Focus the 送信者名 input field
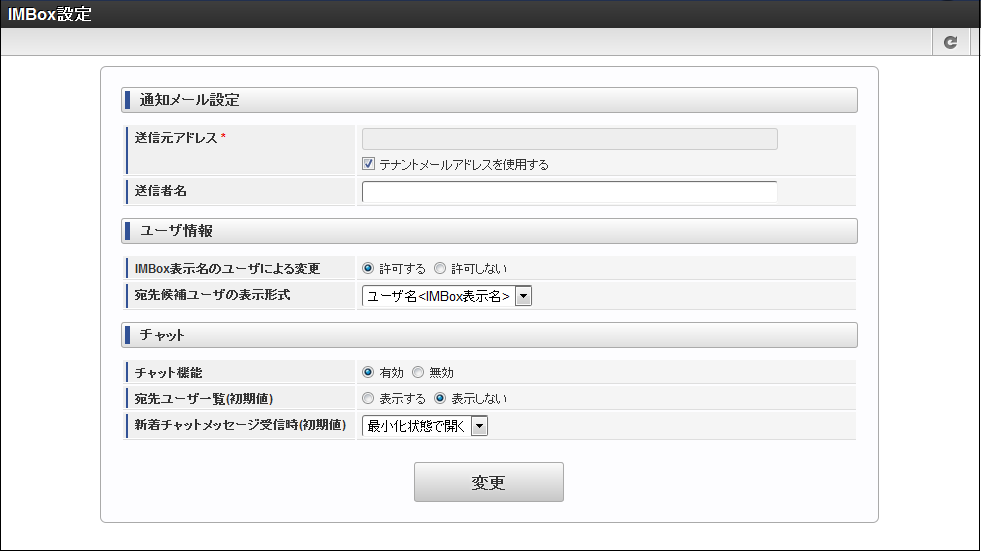This screenshot has width=981, height=553. 569,191
